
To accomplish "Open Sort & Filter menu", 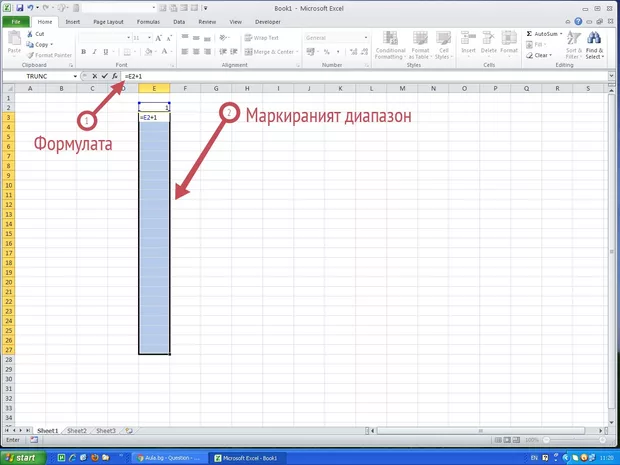I will (573, 45).
